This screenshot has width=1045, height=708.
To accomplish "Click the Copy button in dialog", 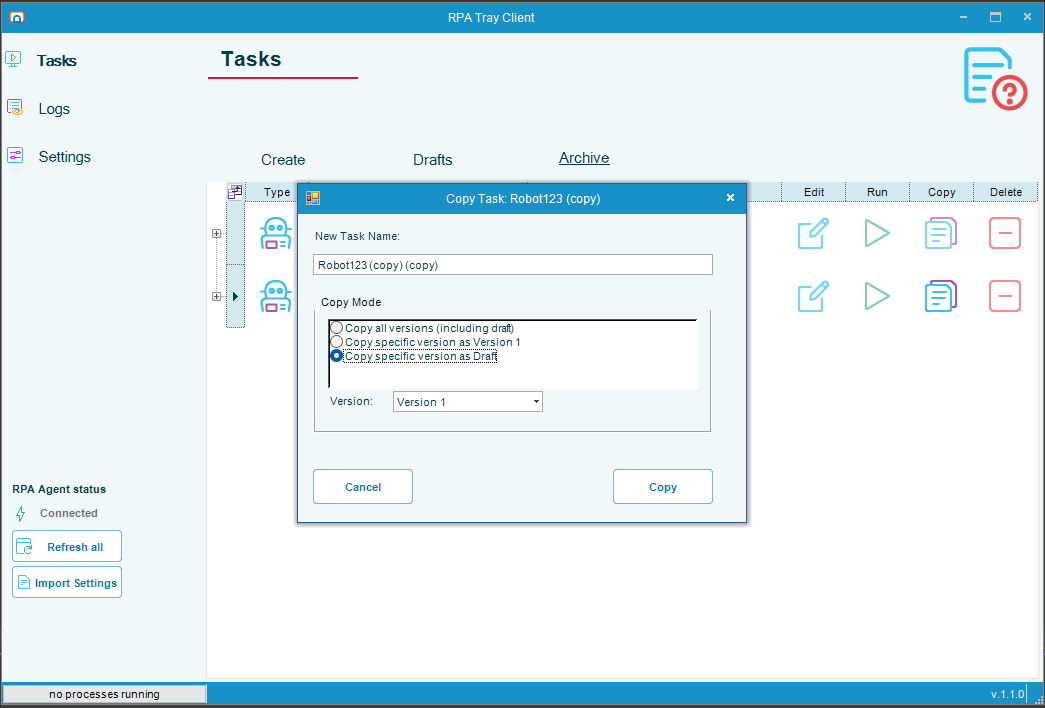I will pos(662,487).
